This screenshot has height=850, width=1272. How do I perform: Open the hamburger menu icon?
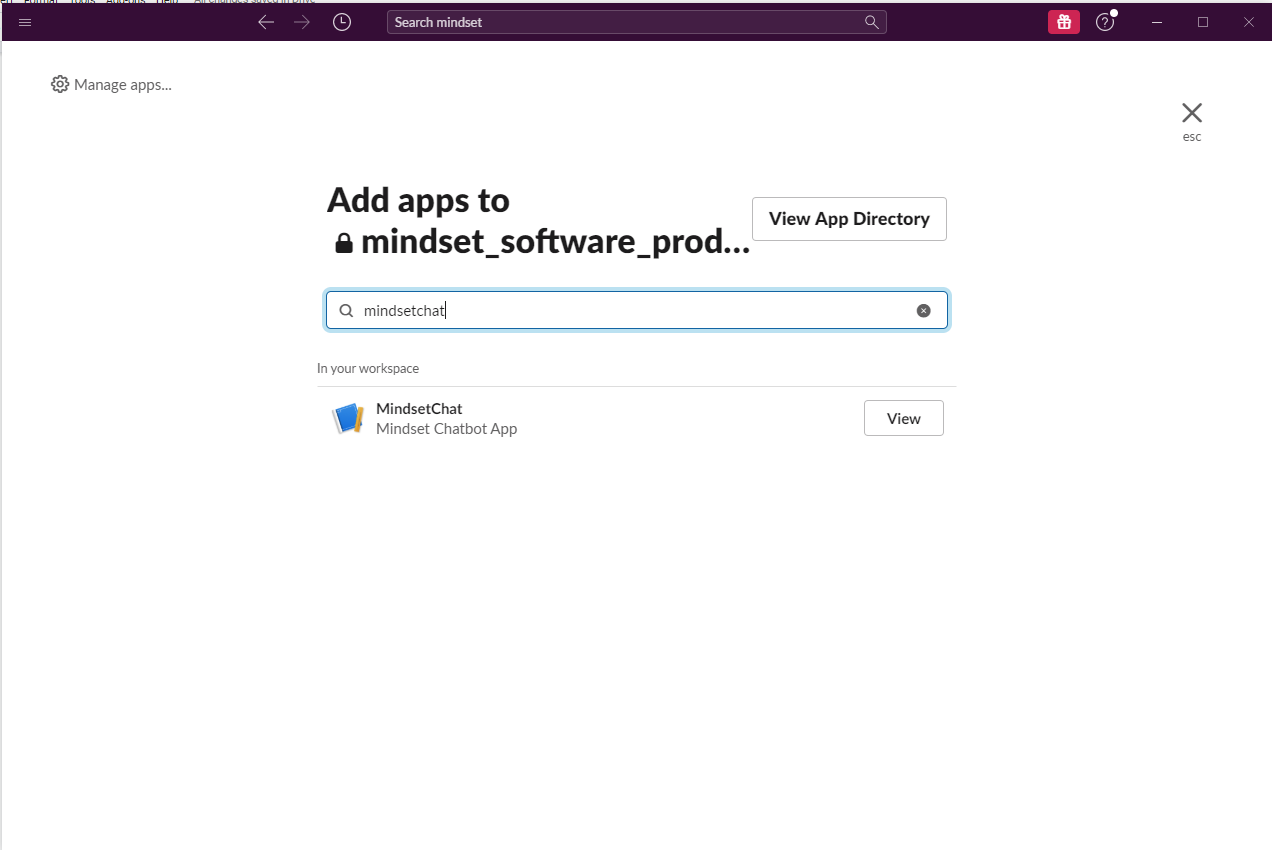tap(25, 22)
